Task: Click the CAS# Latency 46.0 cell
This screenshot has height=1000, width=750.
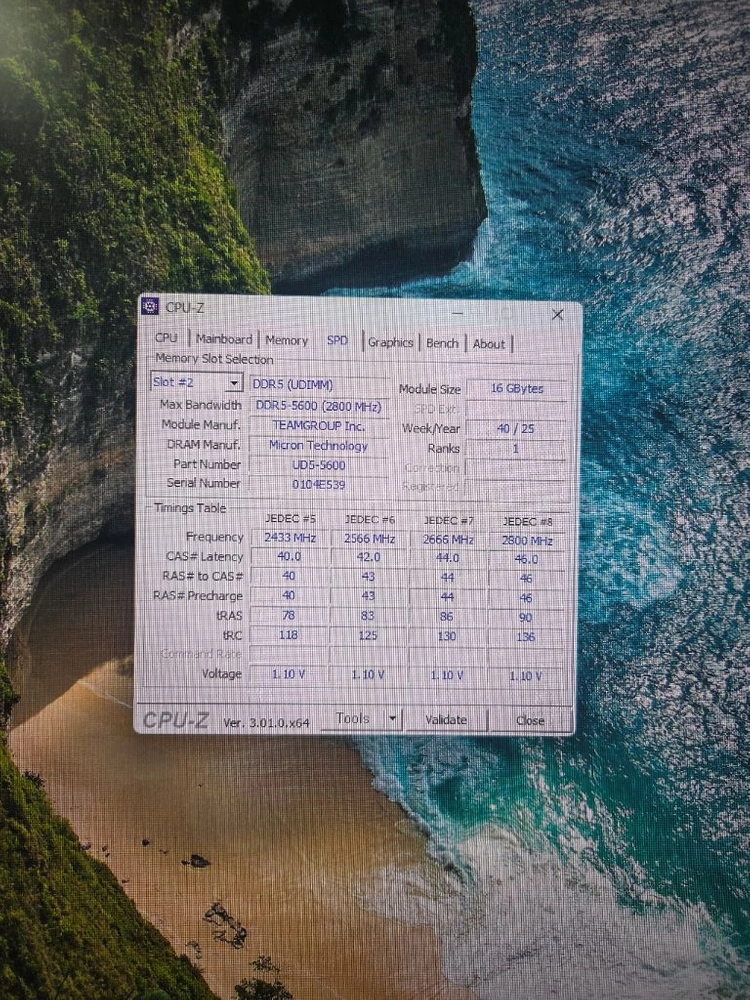Action: coord(526,559)
